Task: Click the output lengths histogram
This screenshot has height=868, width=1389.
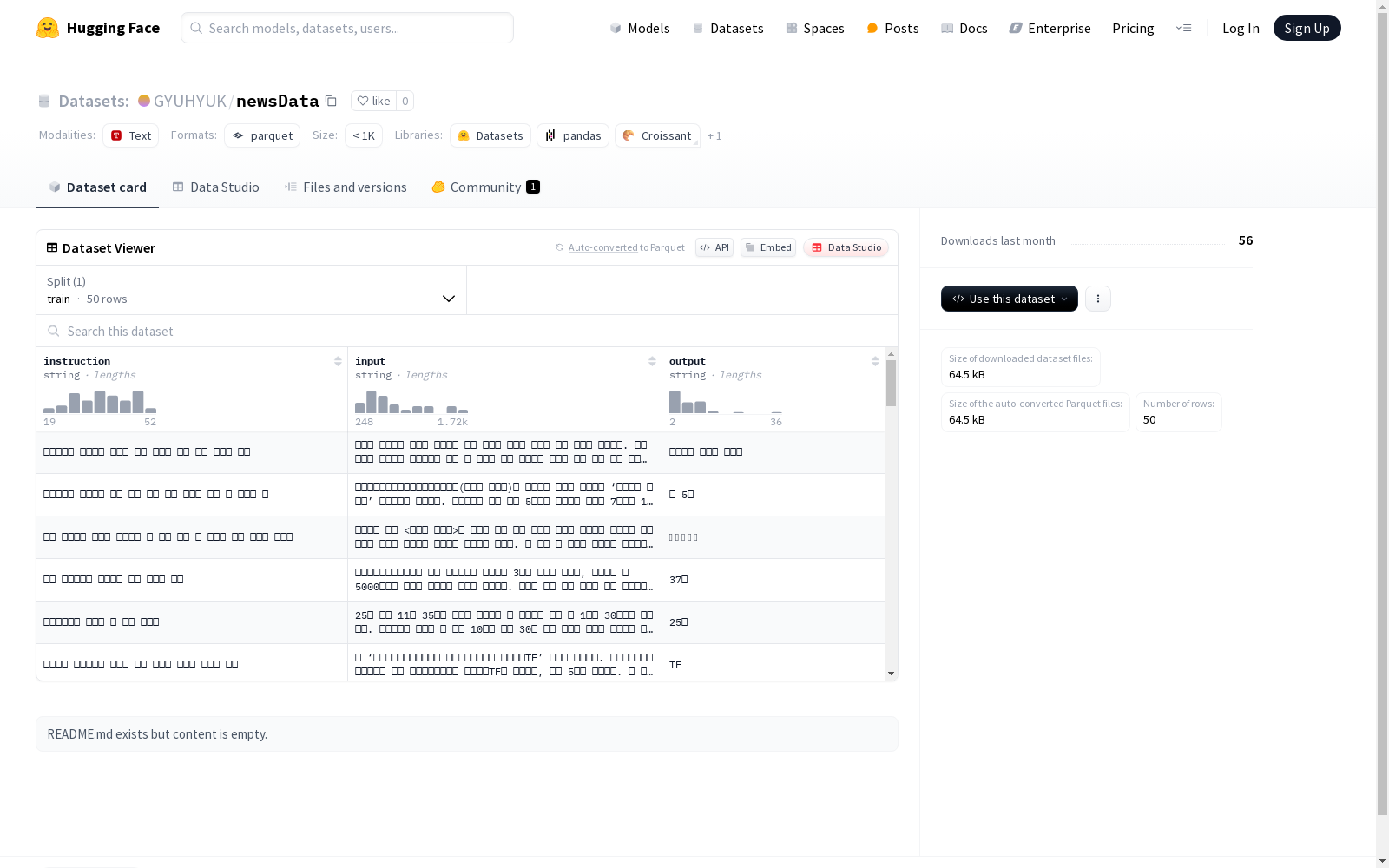Action: [726, 401]
